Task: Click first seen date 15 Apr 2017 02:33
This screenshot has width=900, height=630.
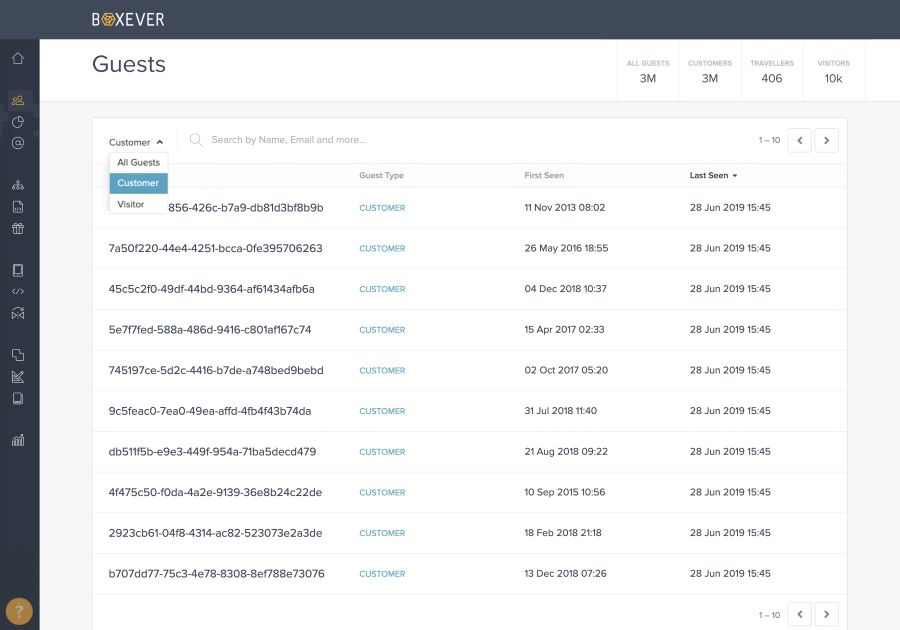Action: tap(564, 330)
